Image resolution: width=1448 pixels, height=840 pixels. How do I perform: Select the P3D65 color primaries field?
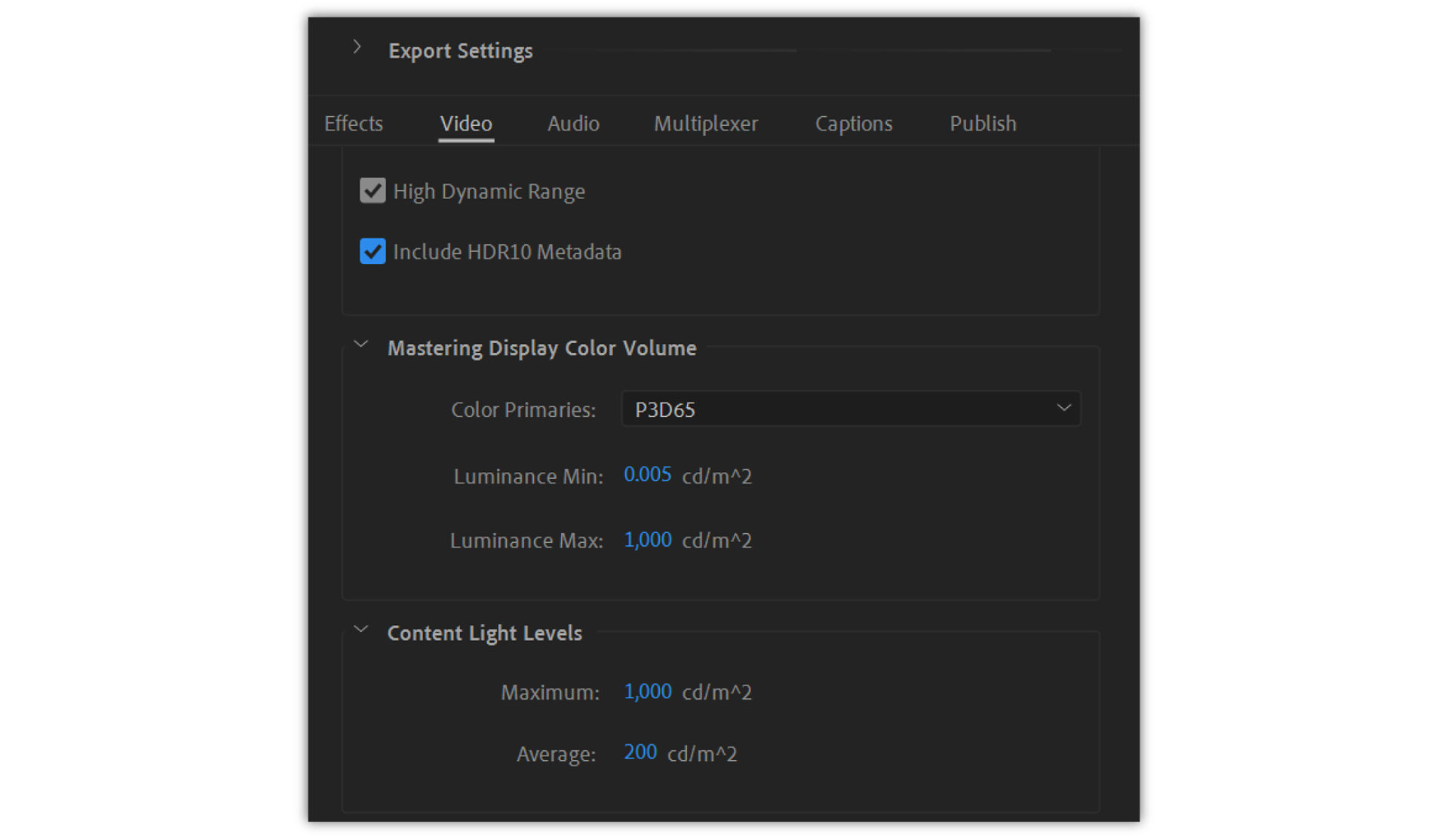(x=851, y=409)
